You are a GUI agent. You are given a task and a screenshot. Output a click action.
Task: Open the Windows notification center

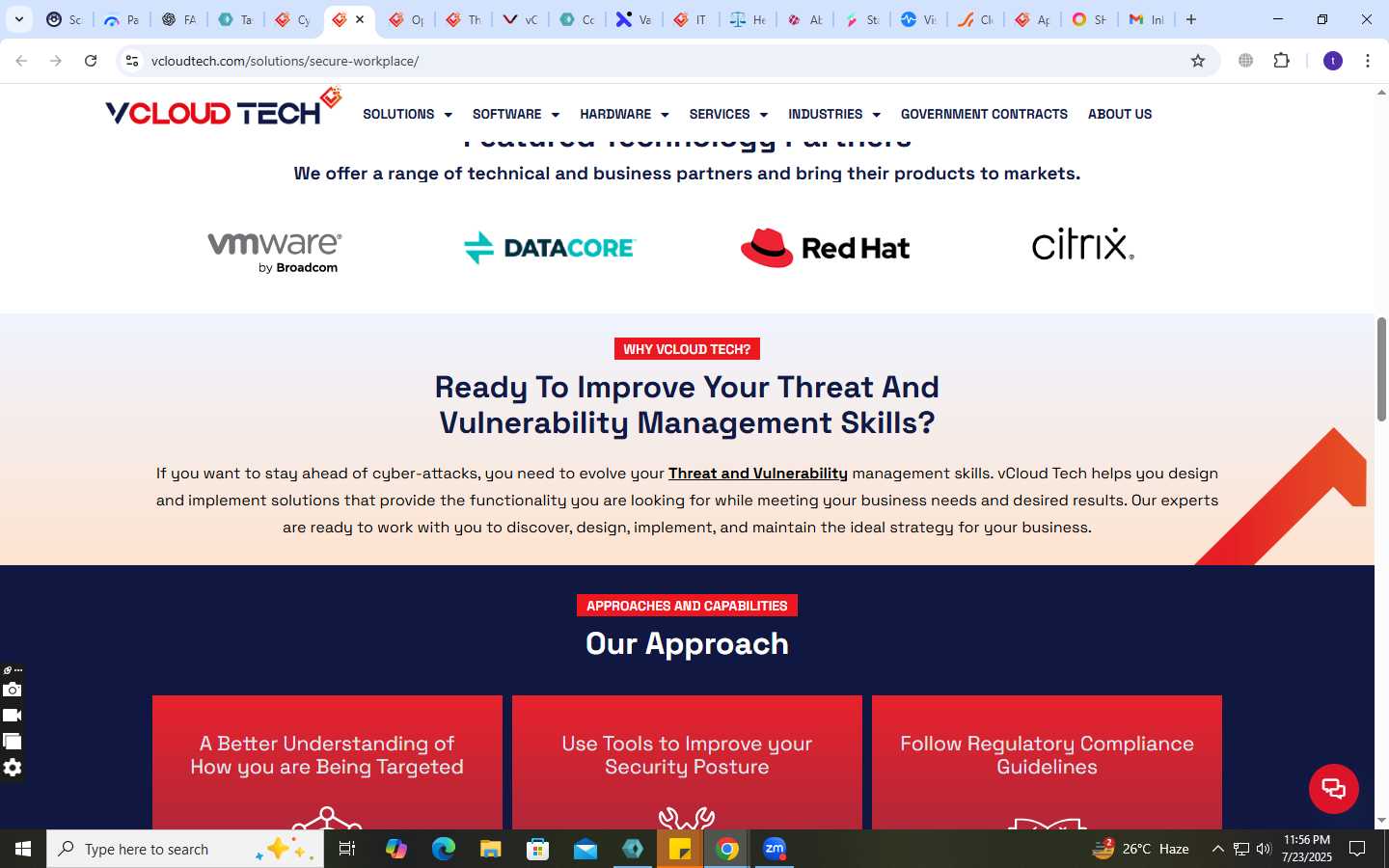[x=1357, y=849]
